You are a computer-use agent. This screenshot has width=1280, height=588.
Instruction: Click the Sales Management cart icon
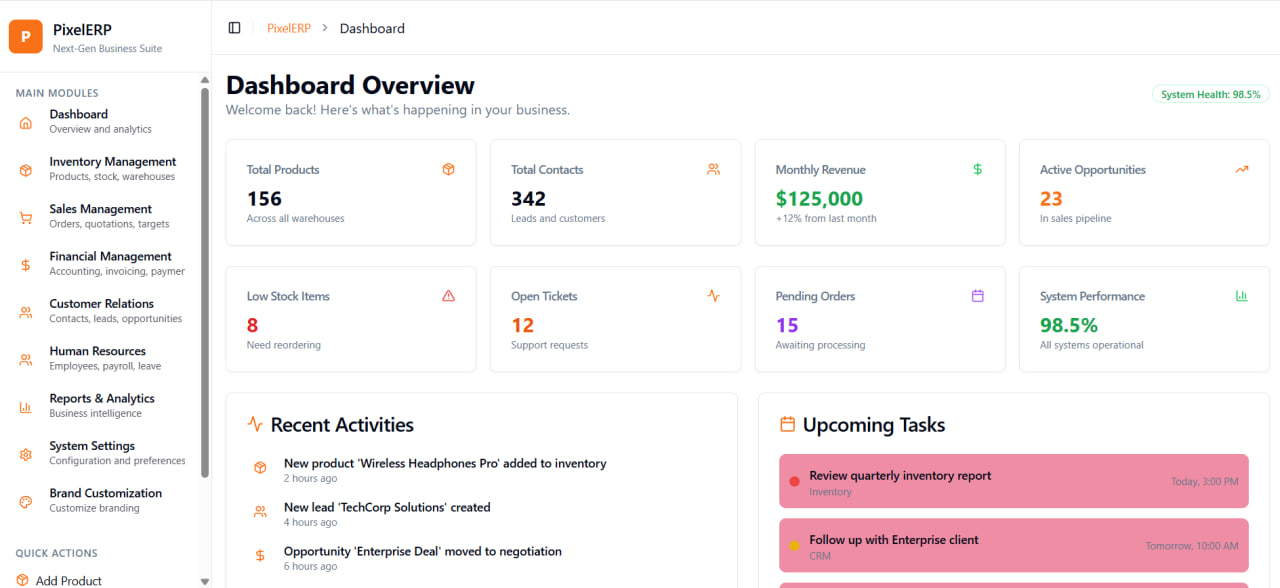tap(26, 218)
